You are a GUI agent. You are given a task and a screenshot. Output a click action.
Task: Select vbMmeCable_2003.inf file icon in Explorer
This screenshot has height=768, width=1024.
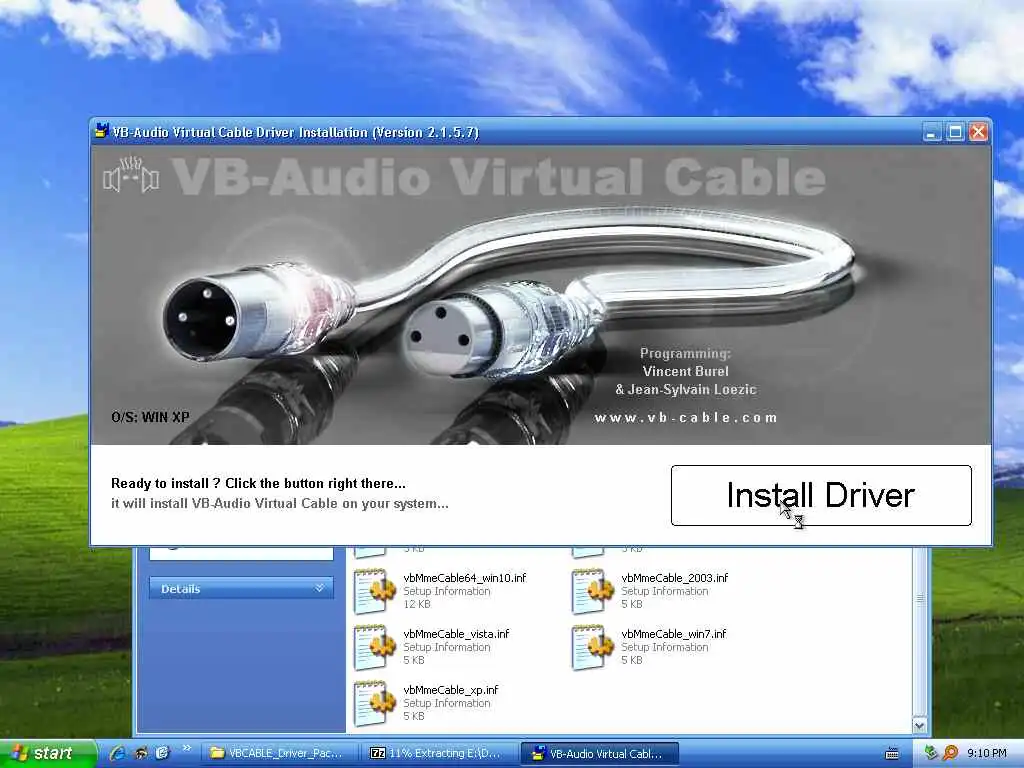592,591
